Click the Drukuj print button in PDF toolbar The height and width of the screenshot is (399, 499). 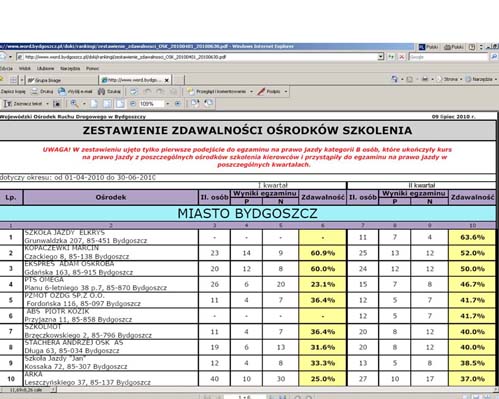[x=42, y=91]
